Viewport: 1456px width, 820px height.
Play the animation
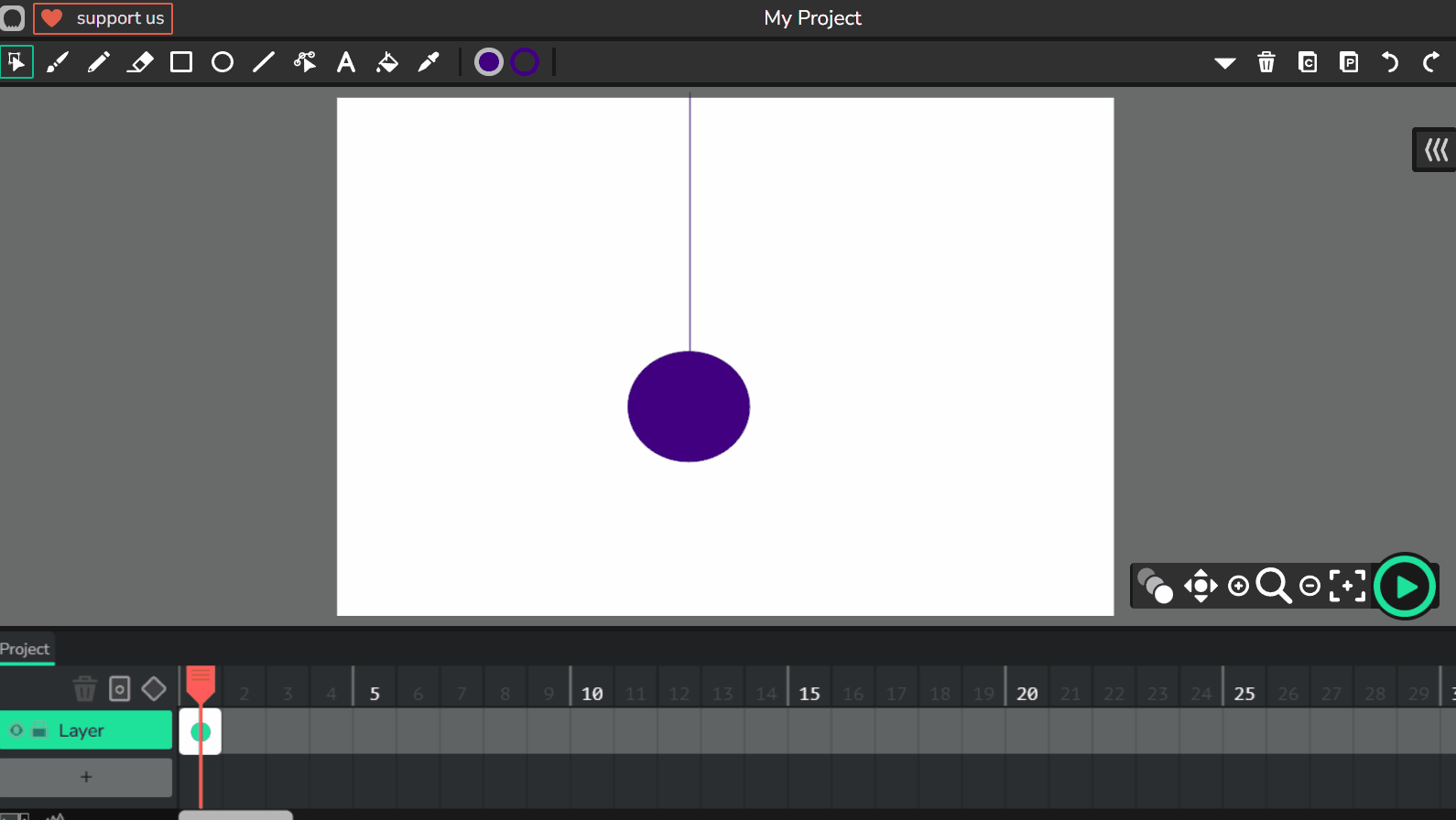1405,587
